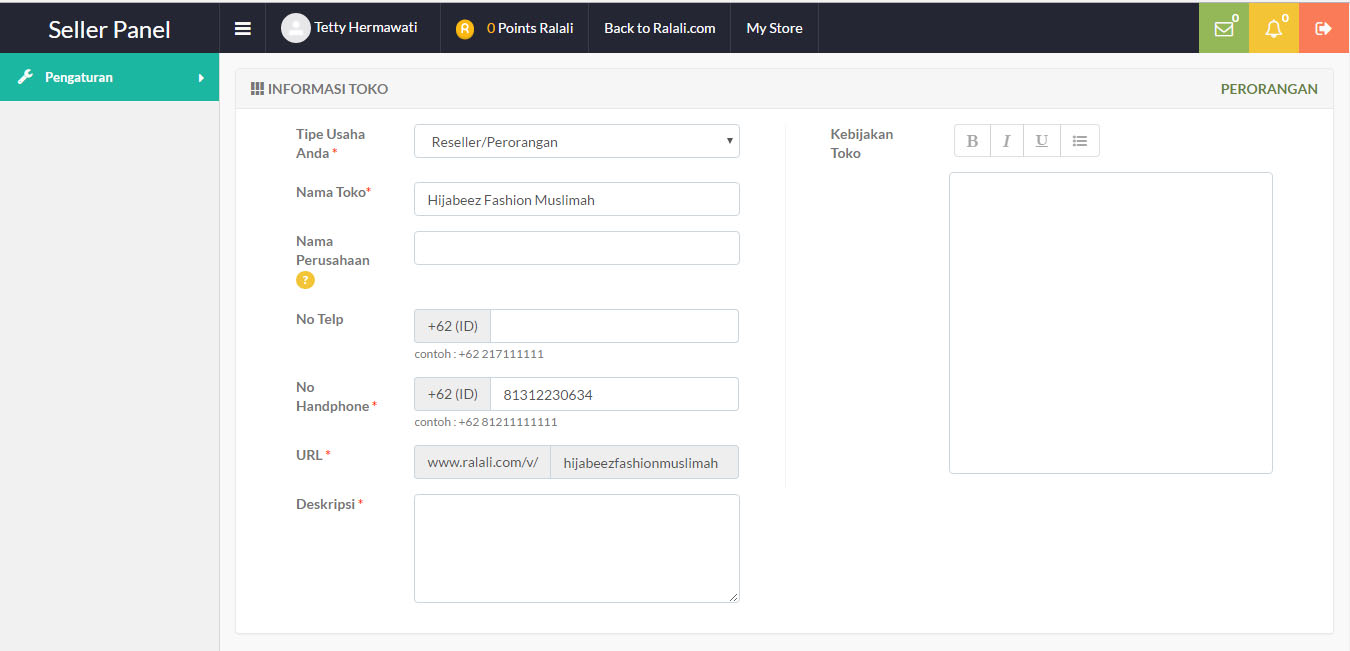Screen dimensions: 1350x651
Task: Click inside the Kebijakan Toko editor area
Action: point(1110,322)
